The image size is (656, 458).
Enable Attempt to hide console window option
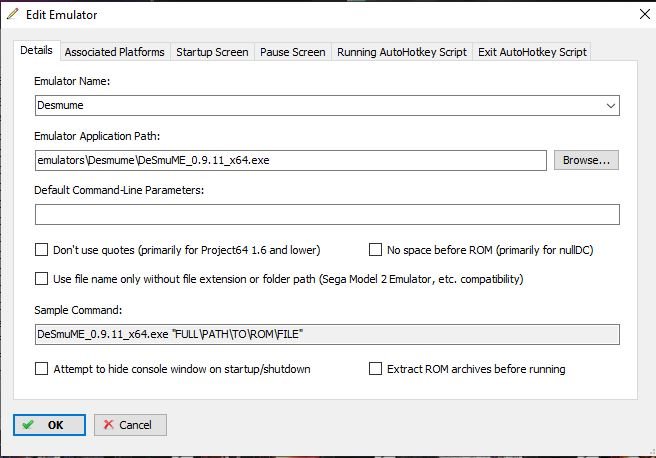pyautogui.click(x=41, y=368)
